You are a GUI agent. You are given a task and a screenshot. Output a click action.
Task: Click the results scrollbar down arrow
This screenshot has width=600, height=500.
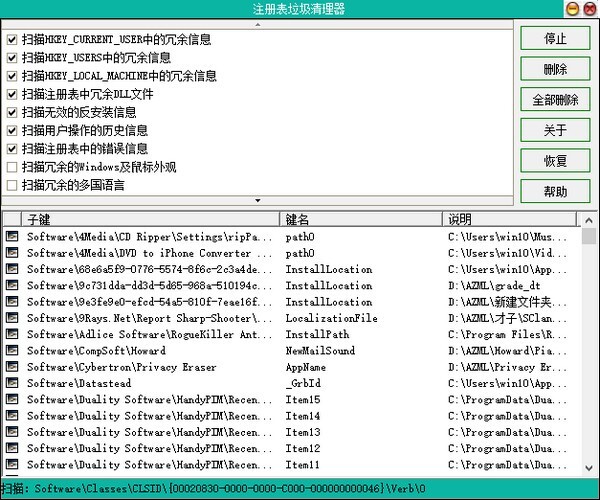click(589, 468)
